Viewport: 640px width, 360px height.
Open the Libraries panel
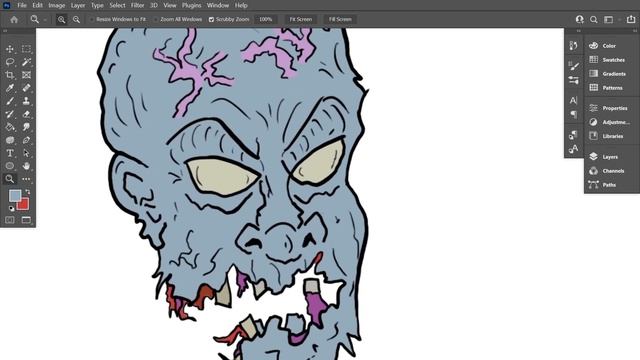612,136
